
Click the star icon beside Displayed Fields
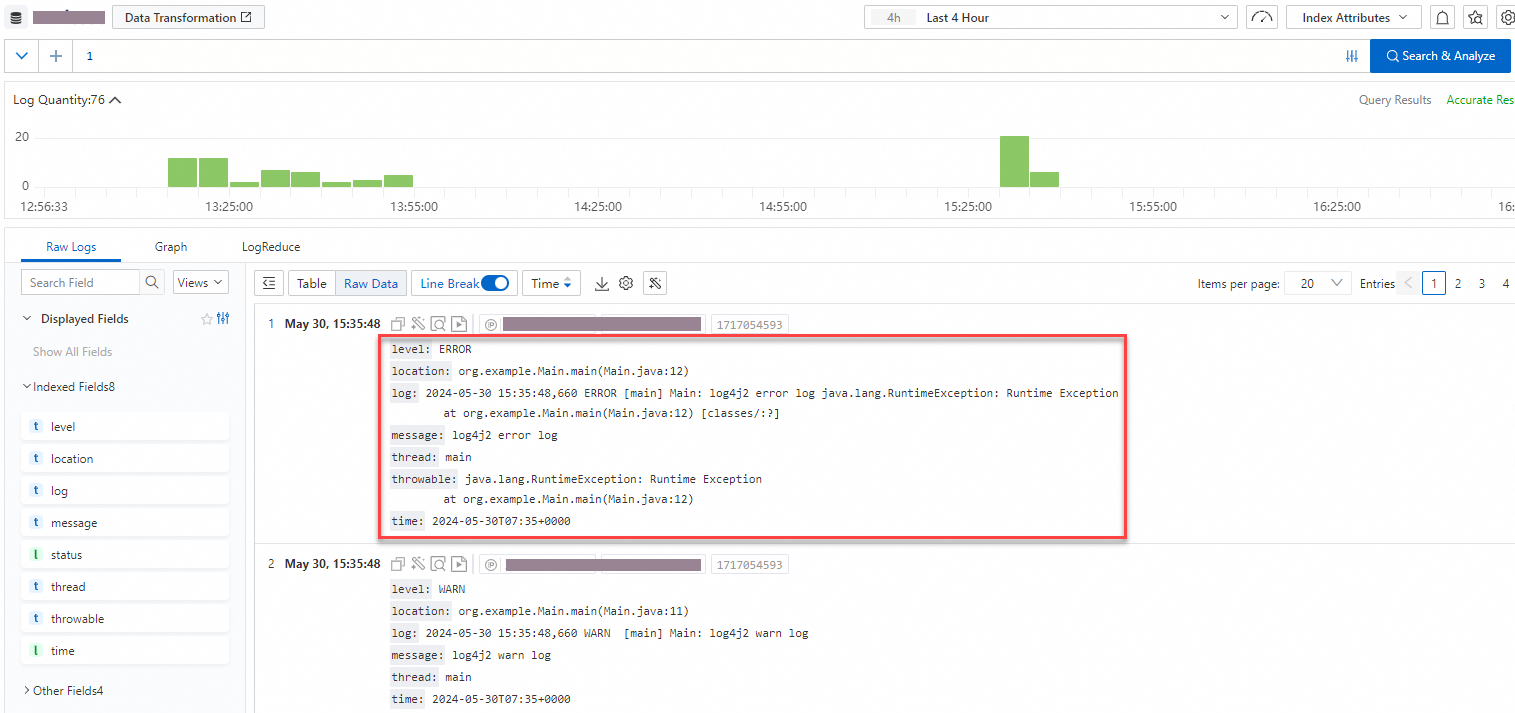click(207, 319)
